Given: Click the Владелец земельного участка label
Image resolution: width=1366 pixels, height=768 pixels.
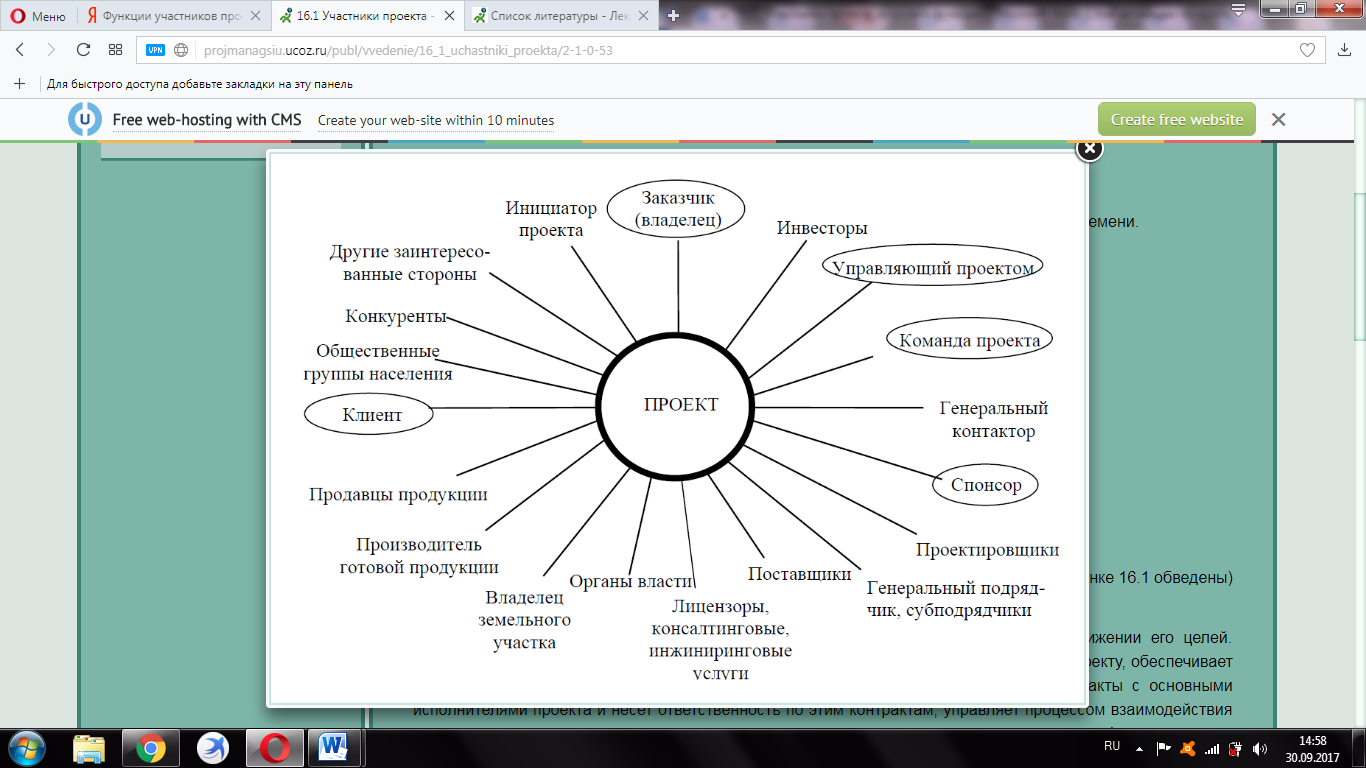Looking at the screenshot, I should point(524,620).
